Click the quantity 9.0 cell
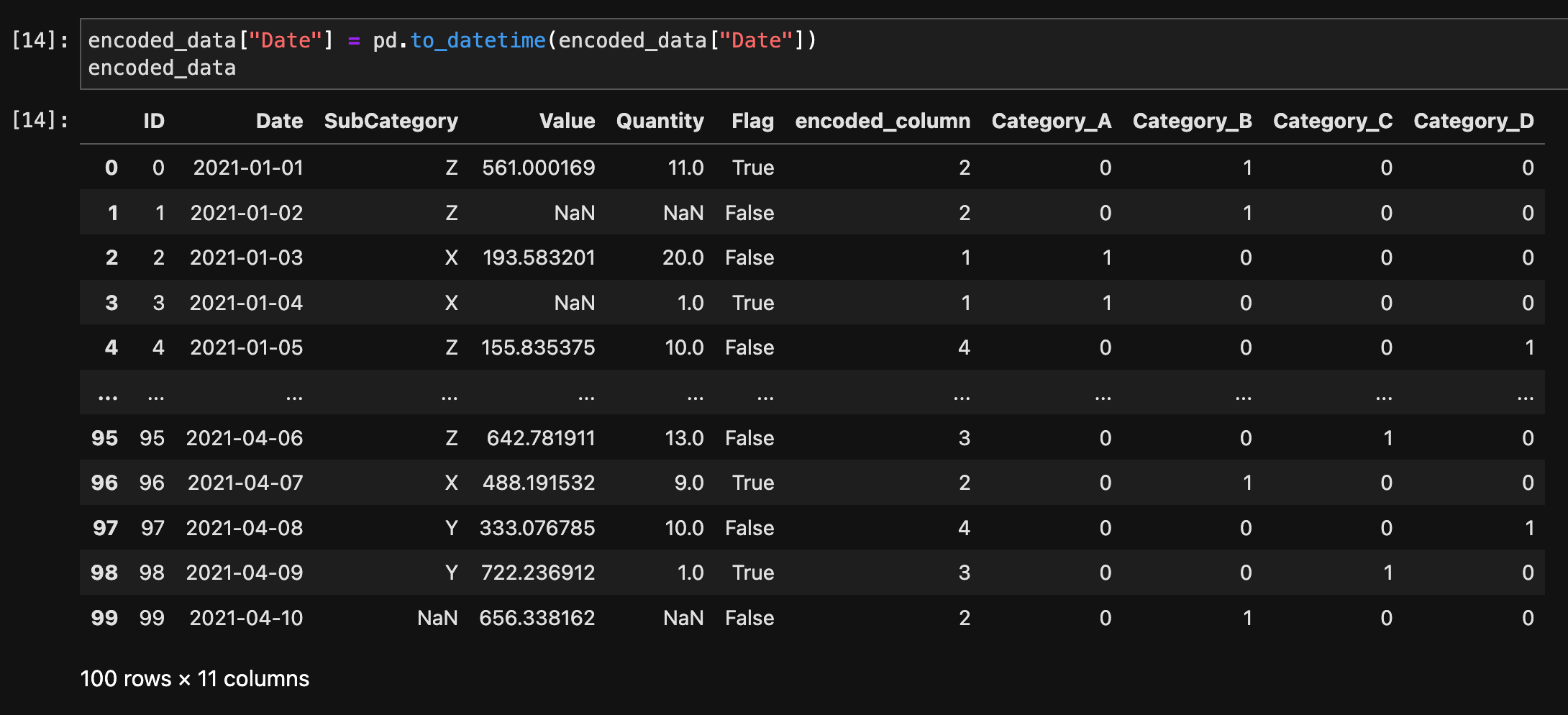Viewport: 1568px width, 715px height. pyautogui.click(x=689, y=483)
